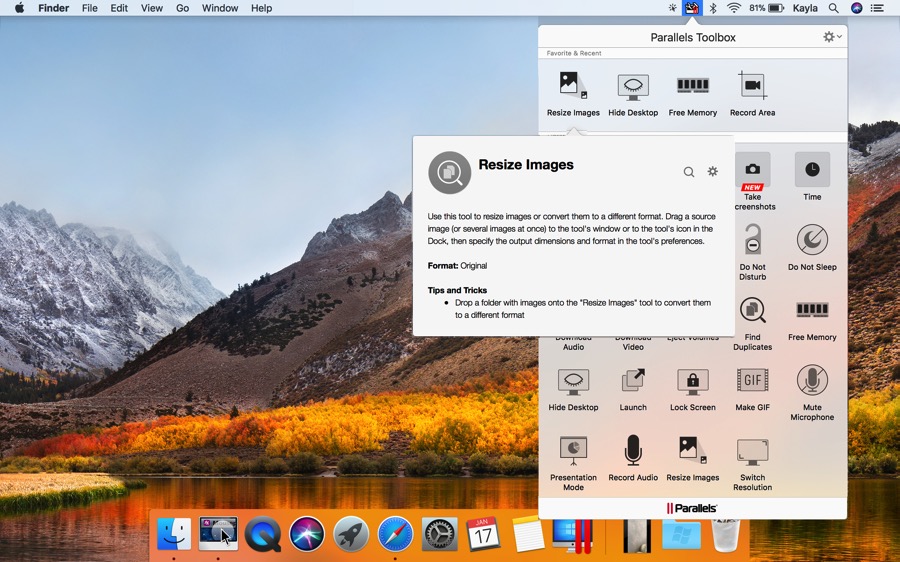Viewport: 900px width, 562px height.
Task: Open the Kayla user menu
Action: pyautogui.click(x=805, y=8)
